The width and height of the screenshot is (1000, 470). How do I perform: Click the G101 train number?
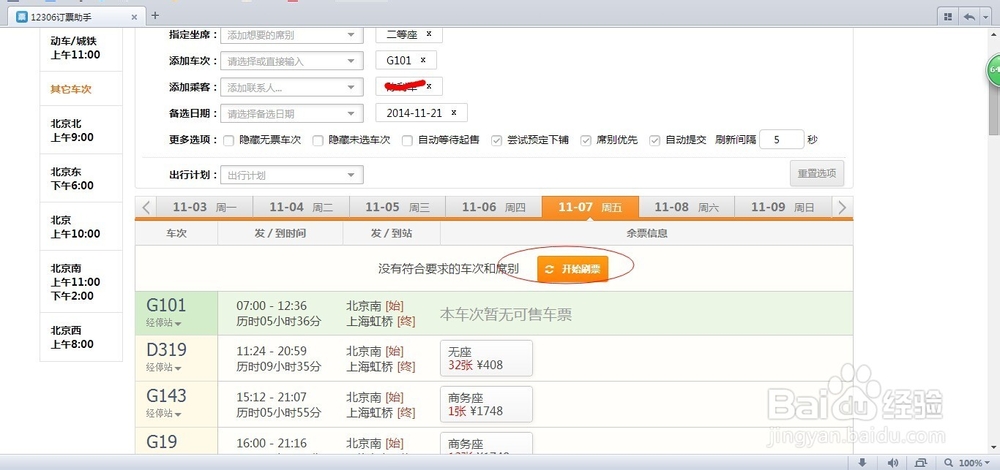click(x=166, y=305)
